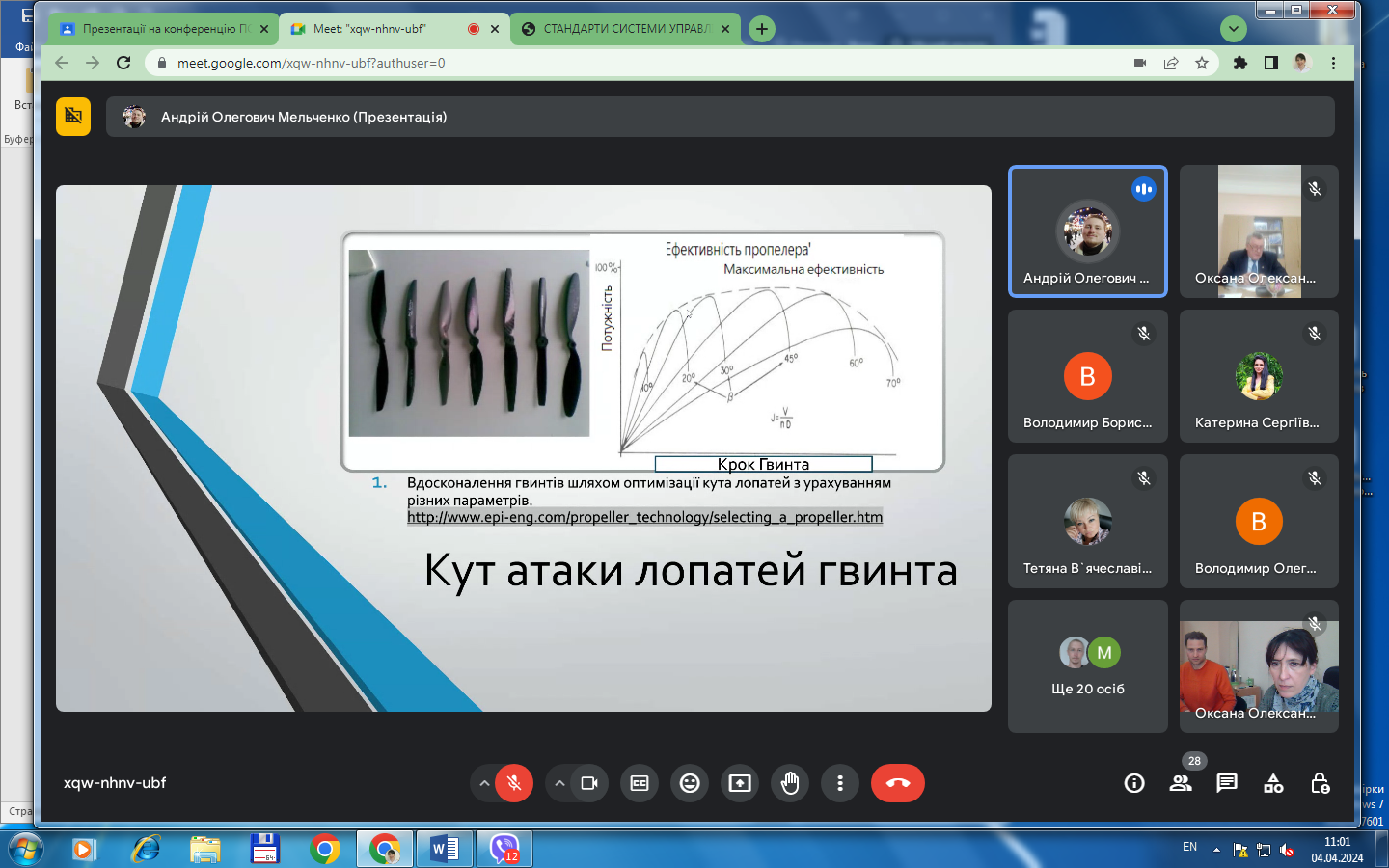This screenshot has width=1389, height=868.
Task: Select the Андрій Олегович participant tile
Action: coord(1087,231)
